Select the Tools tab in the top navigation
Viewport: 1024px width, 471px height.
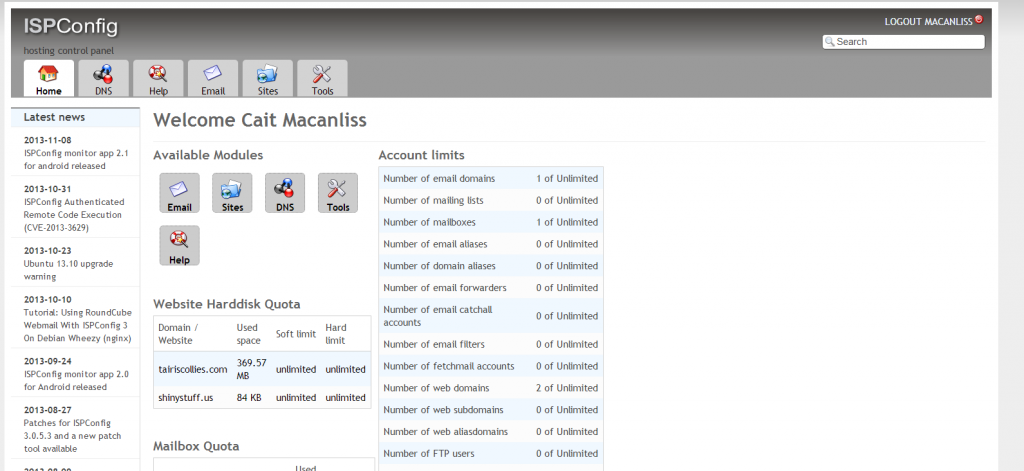323,78
